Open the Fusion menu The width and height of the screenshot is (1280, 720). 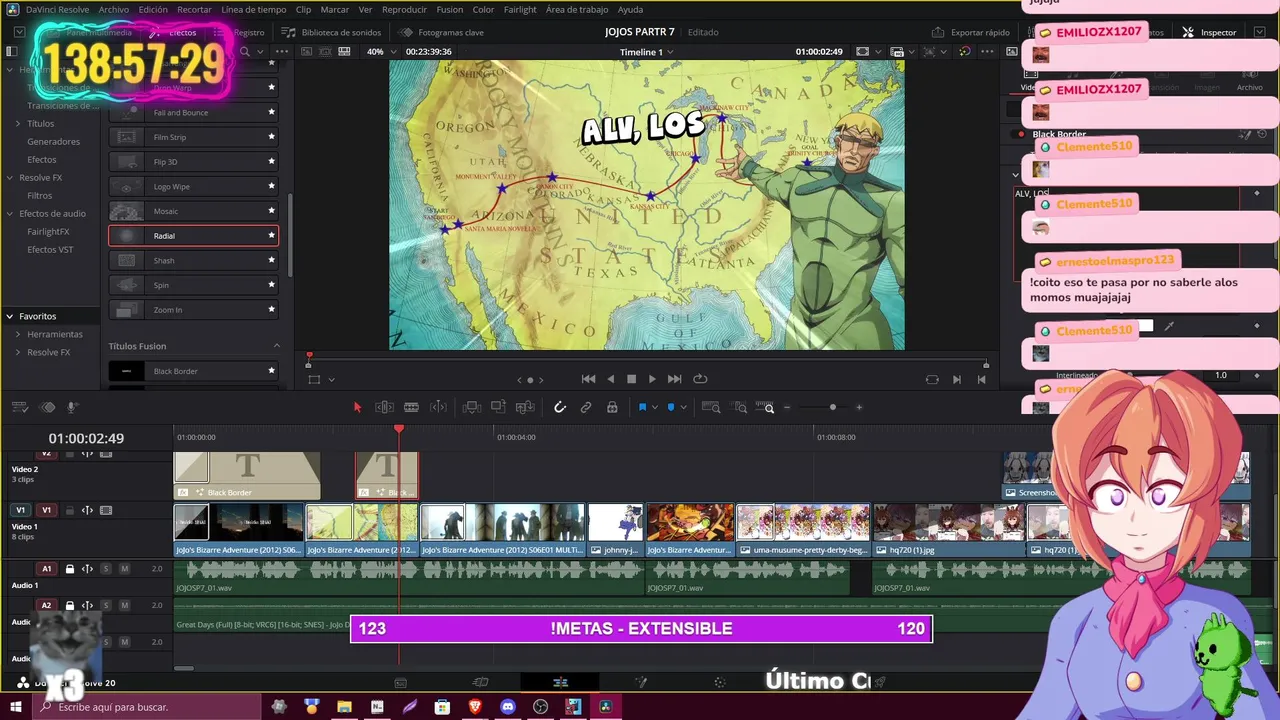[x=450, y=9]
